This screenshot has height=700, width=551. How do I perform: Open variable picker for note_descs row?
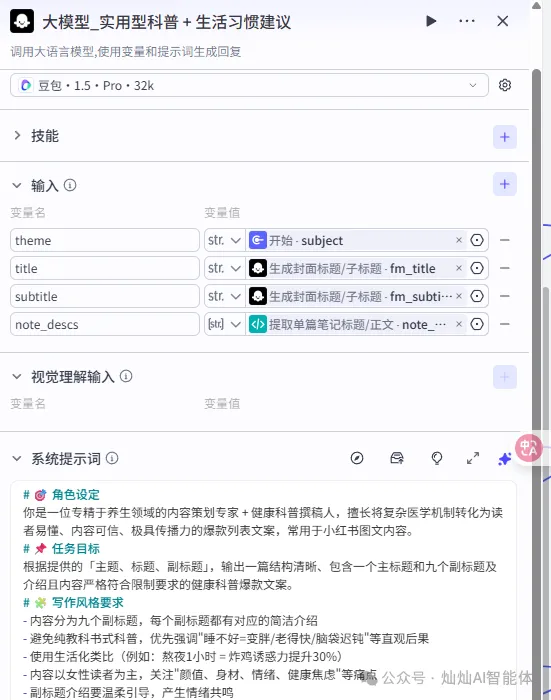477,324
